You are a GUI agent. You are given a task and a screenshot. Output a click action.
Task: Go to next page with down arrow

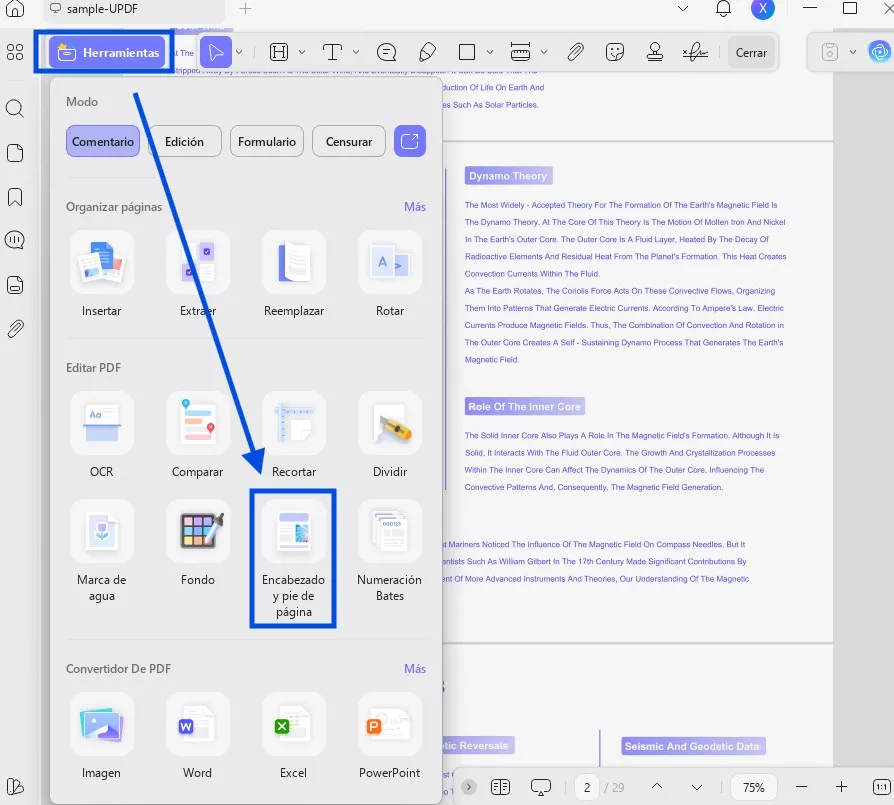coord(697,787)
